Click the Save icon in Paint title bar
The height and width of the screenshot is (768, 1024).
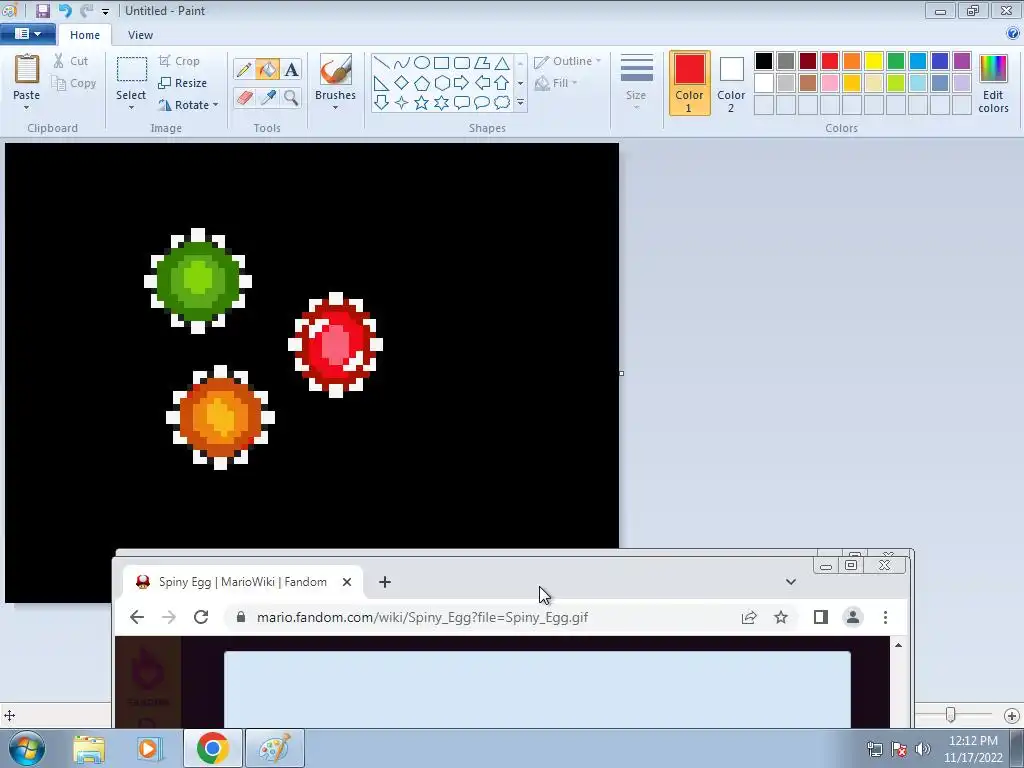42,10
